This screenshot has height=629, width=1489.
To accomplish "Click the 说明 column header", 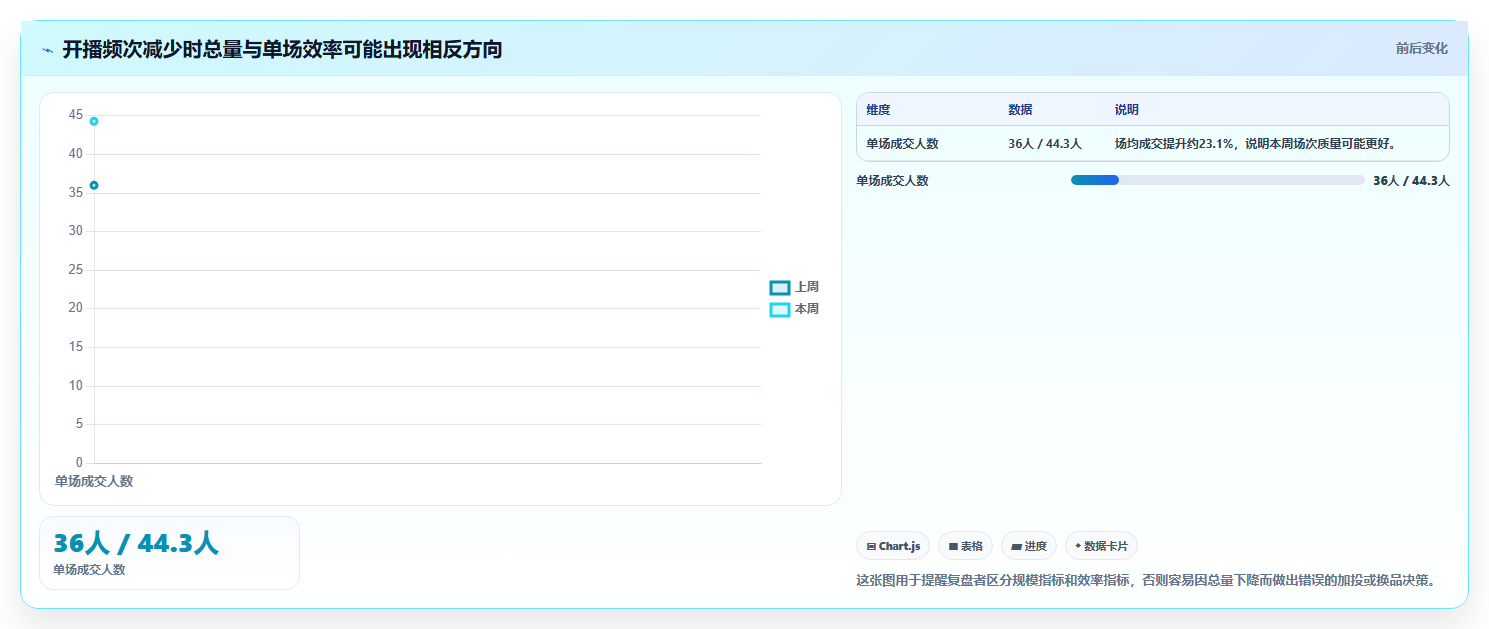I will coord(1127,110).
